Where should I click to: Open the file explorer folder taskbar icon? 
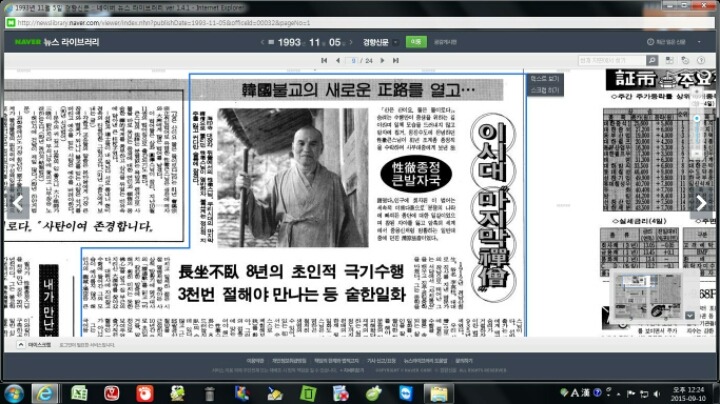(x=439, y=394)
